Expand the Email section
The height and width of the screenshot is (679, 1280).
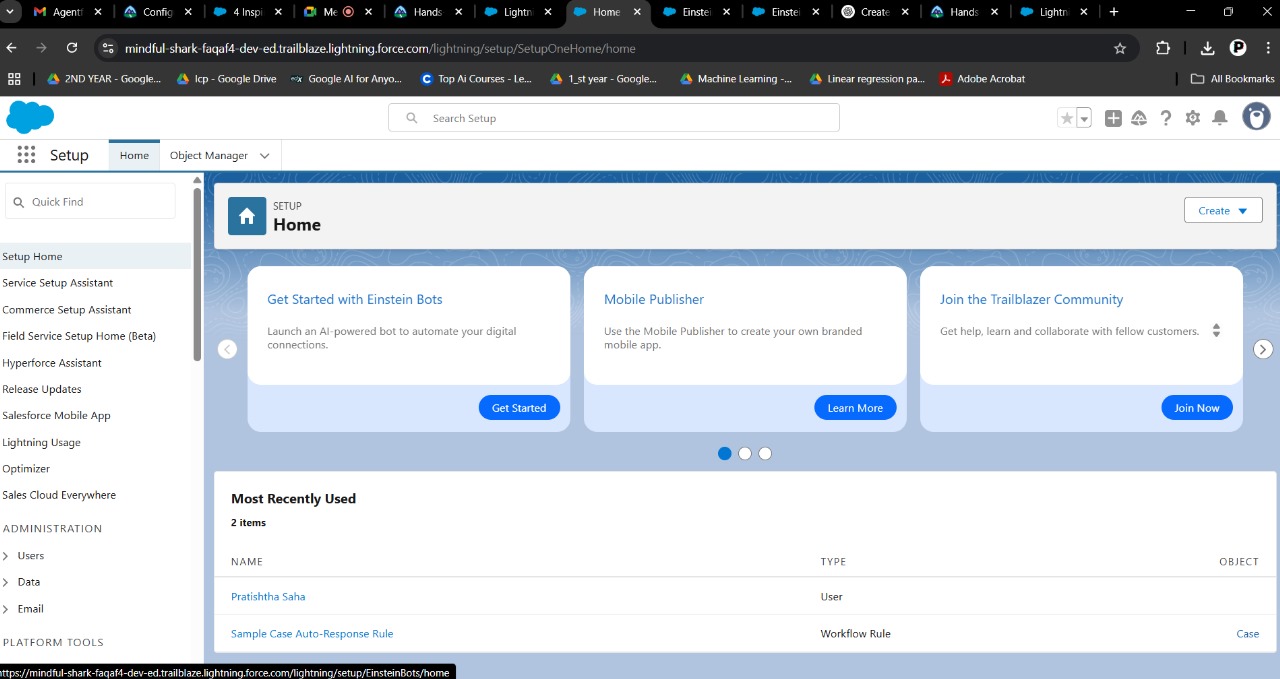click(x=6, y=608)
